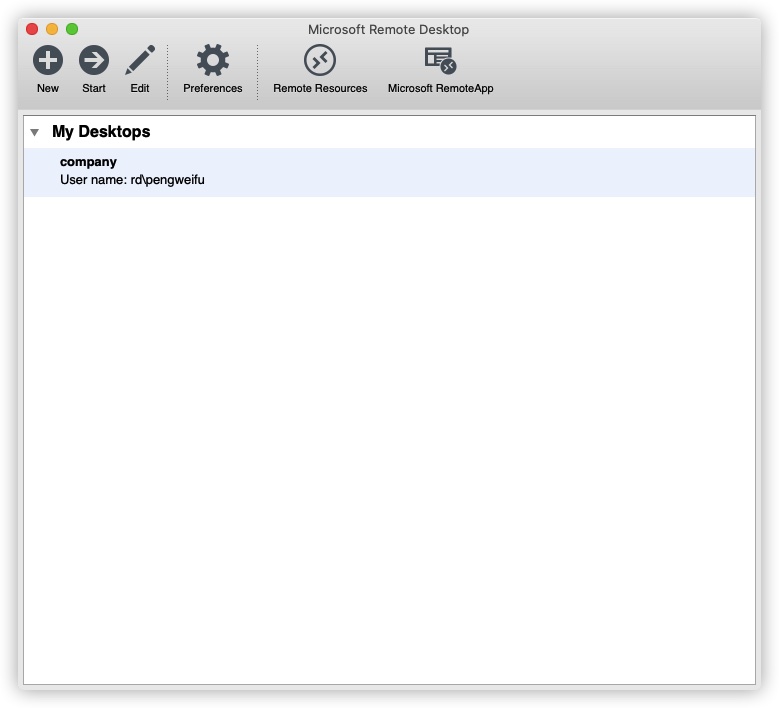Click the New desktop plus icon
The image size is (779, 708).
(x=48, y=60)
